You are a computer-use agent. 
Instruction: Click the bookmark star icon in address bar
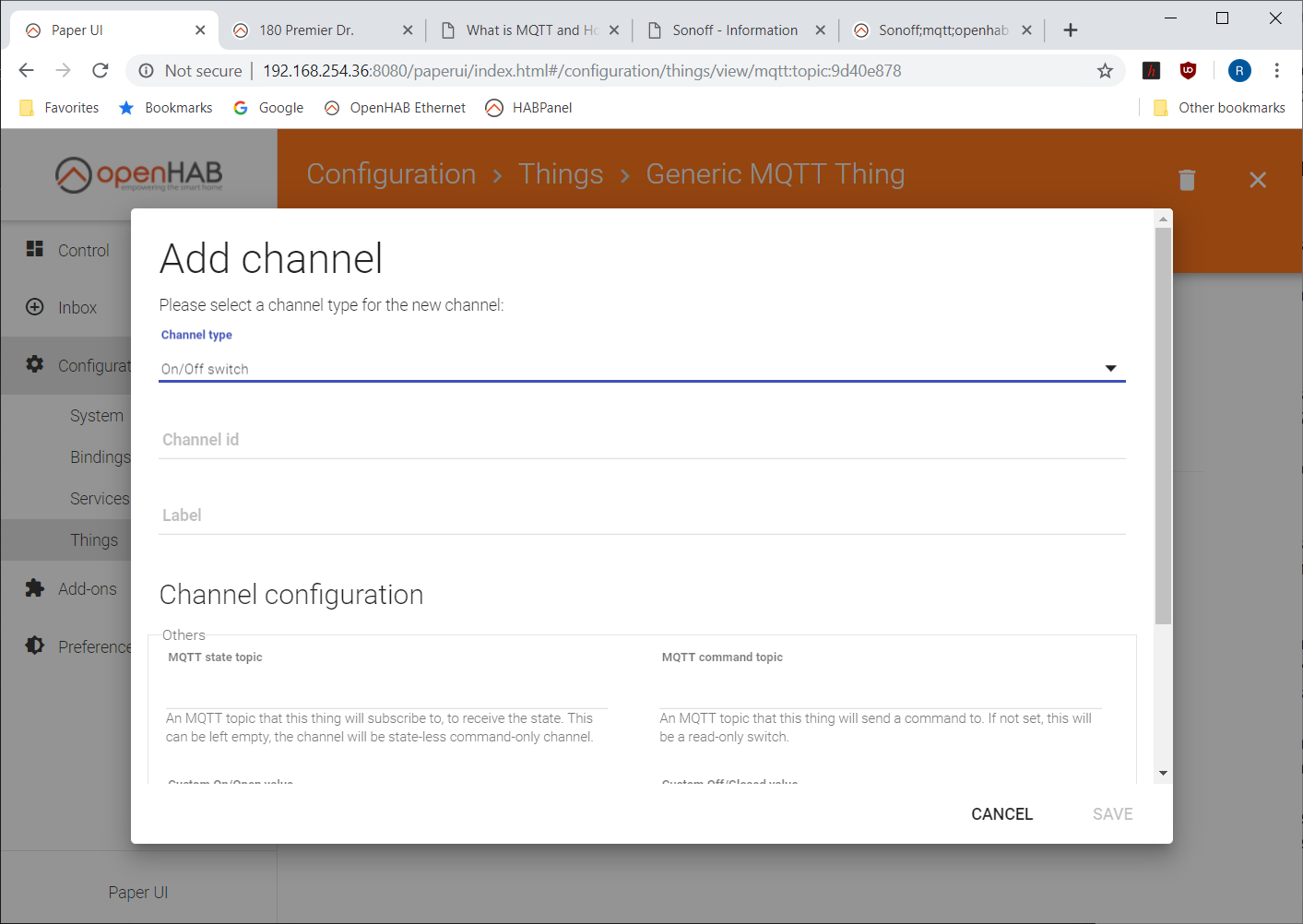click(1105, 71)
